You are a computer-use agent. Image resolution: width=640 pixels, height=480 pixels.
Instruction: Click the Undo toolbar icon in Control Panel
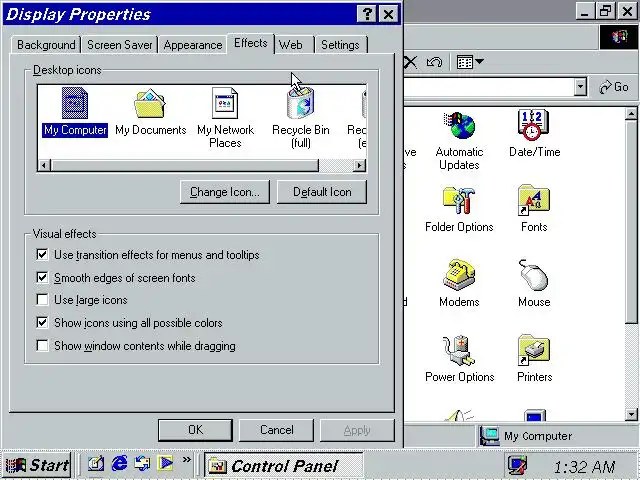pyautogui.click(x=434, y=62)
